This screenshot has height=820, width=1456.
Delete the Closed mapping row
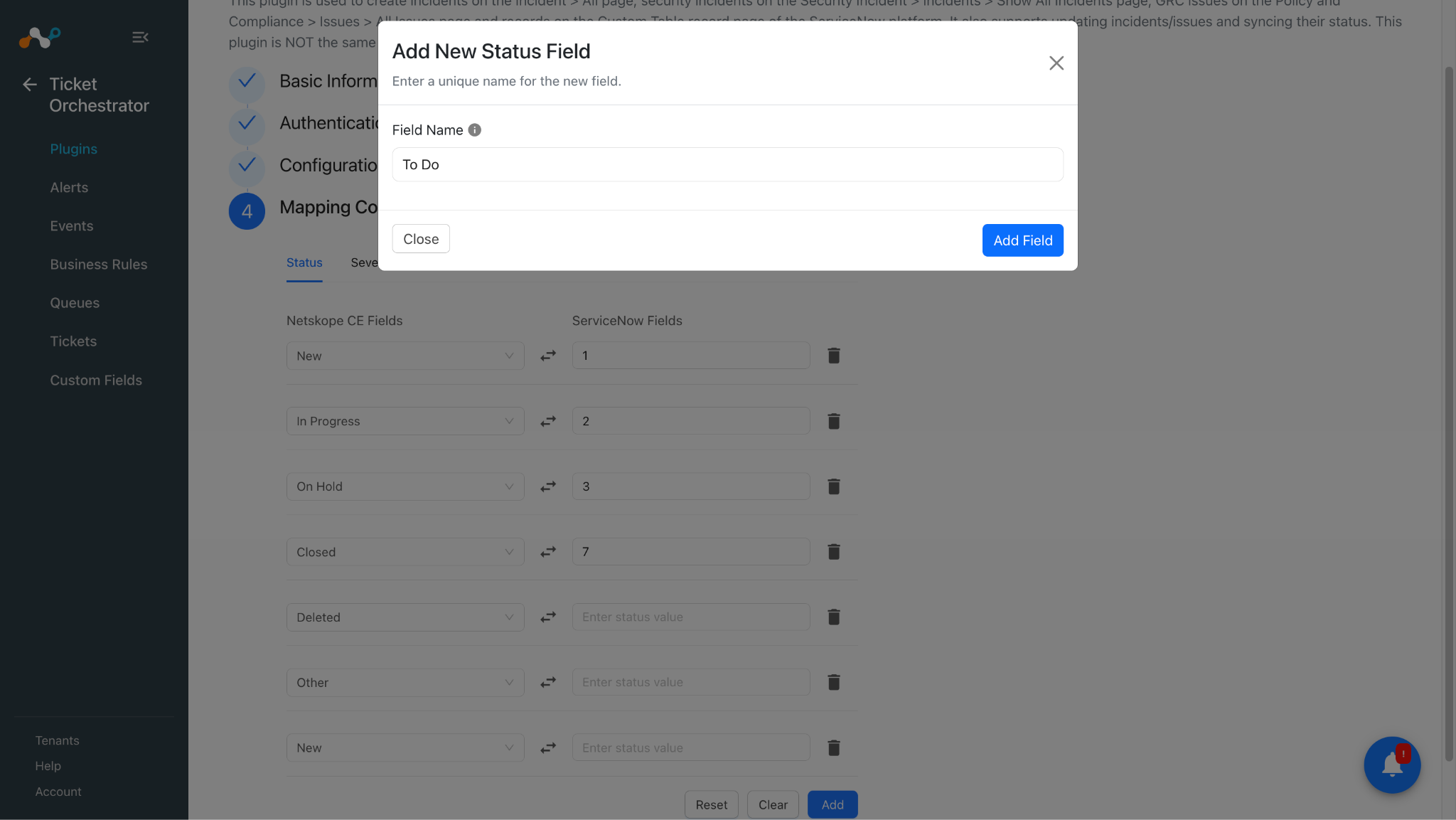pos(834,552)
